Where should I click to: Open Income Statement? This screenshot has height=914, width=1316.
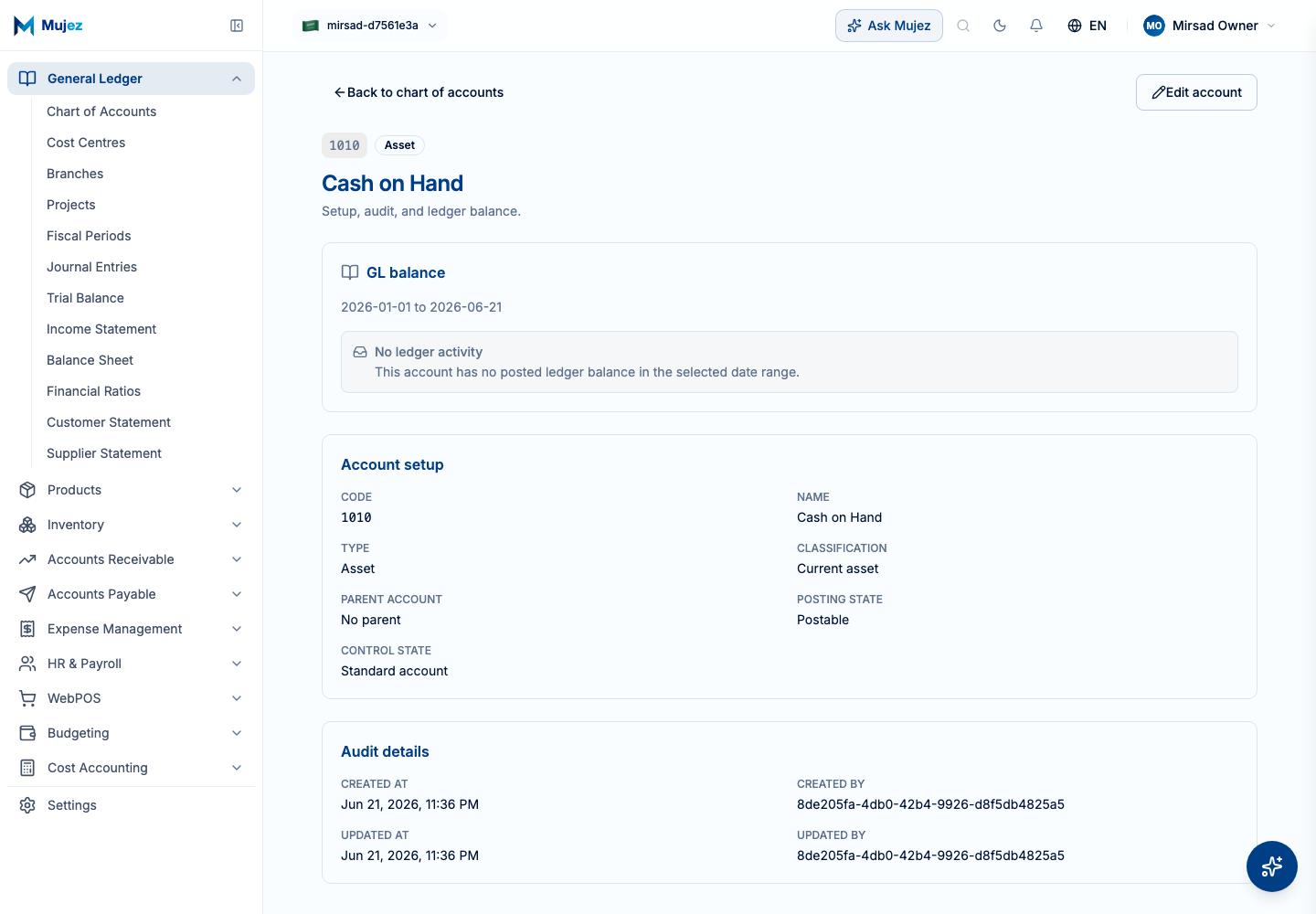pos(101,329)
